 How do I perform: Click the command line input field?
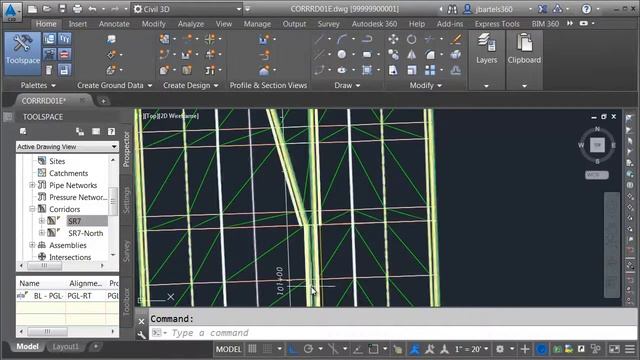392,333
